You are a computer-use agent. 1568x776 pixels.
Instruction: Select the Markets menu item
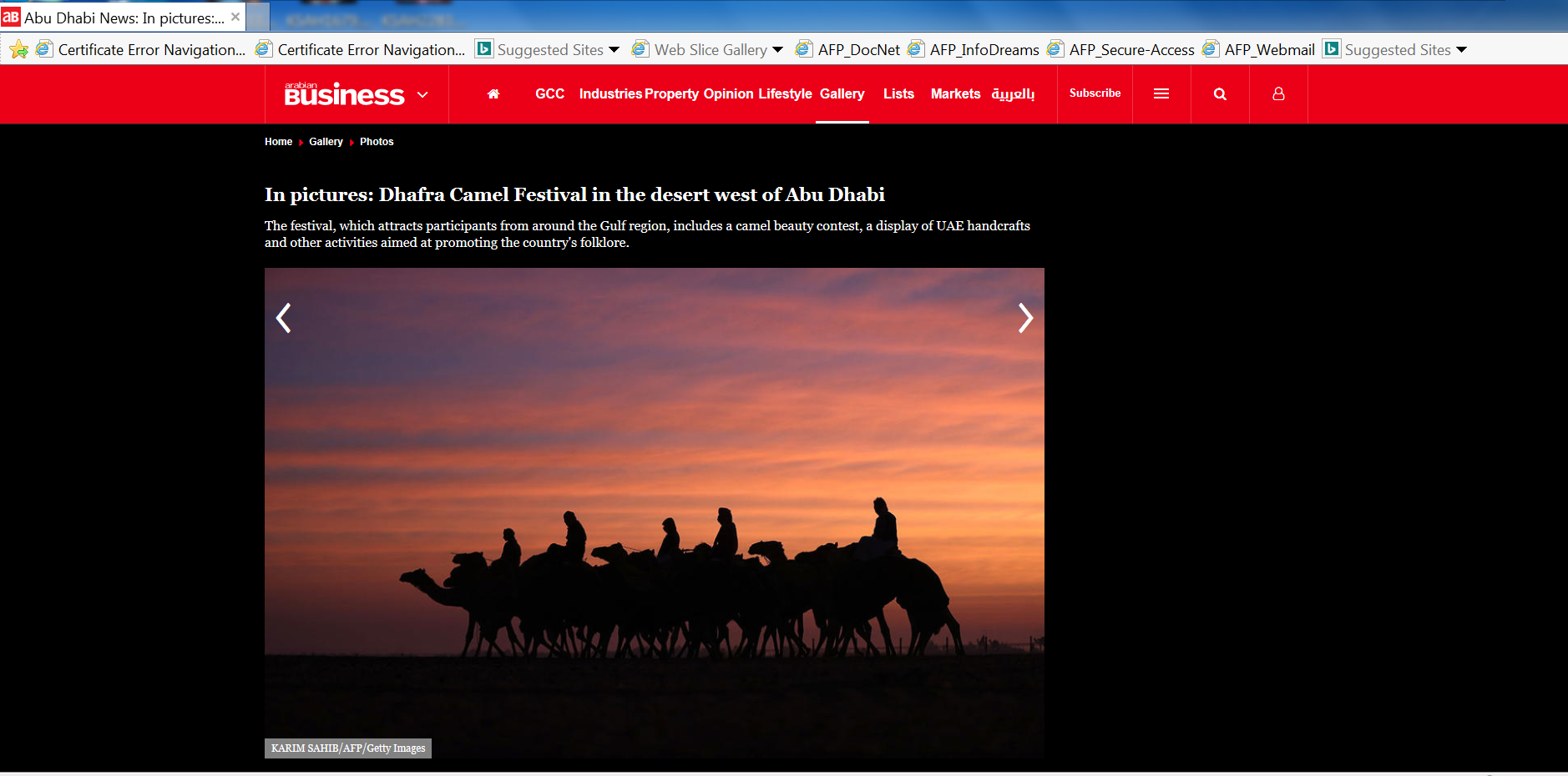(955, 94)
